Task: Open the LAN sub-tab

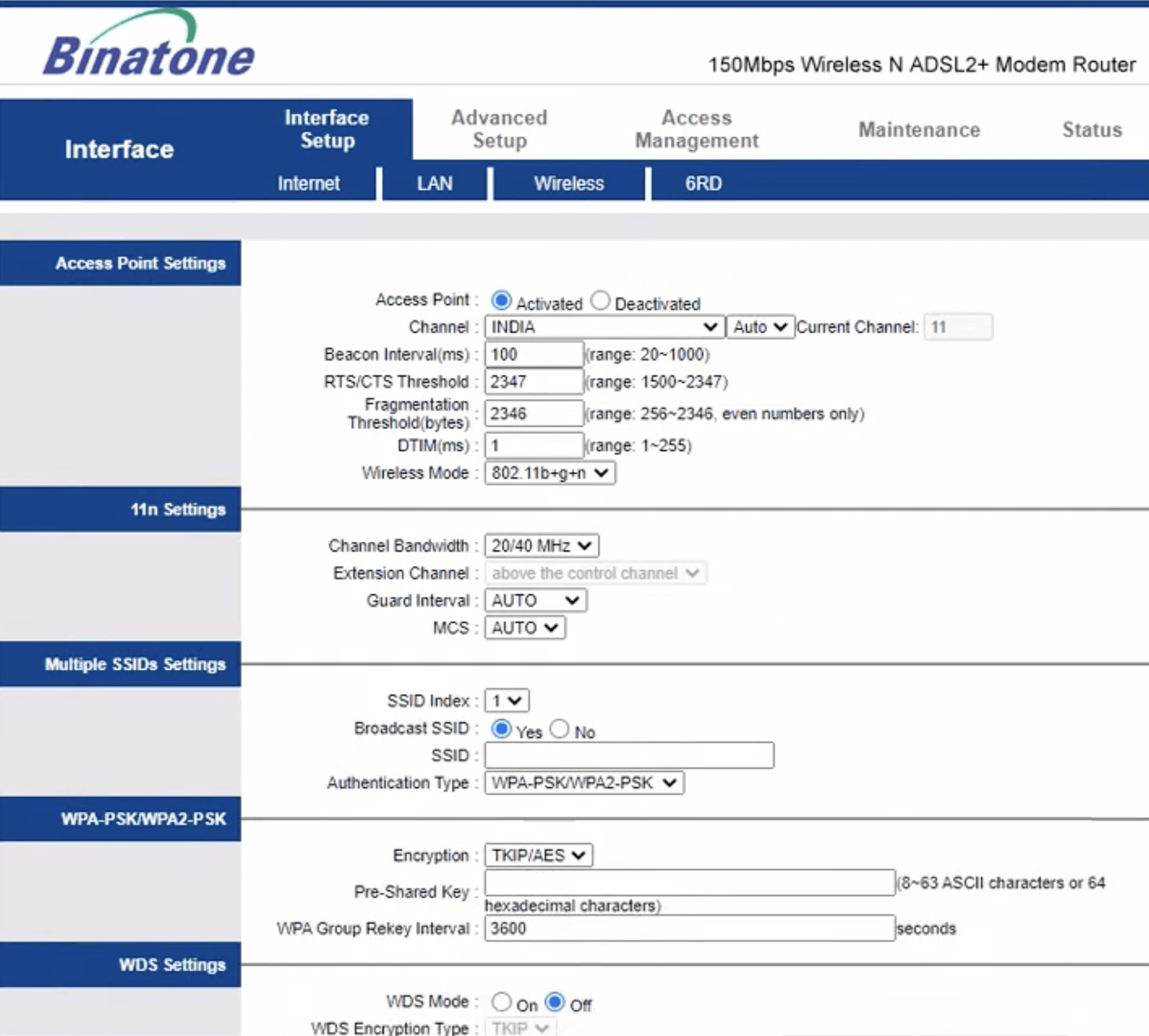Action: 434,184
